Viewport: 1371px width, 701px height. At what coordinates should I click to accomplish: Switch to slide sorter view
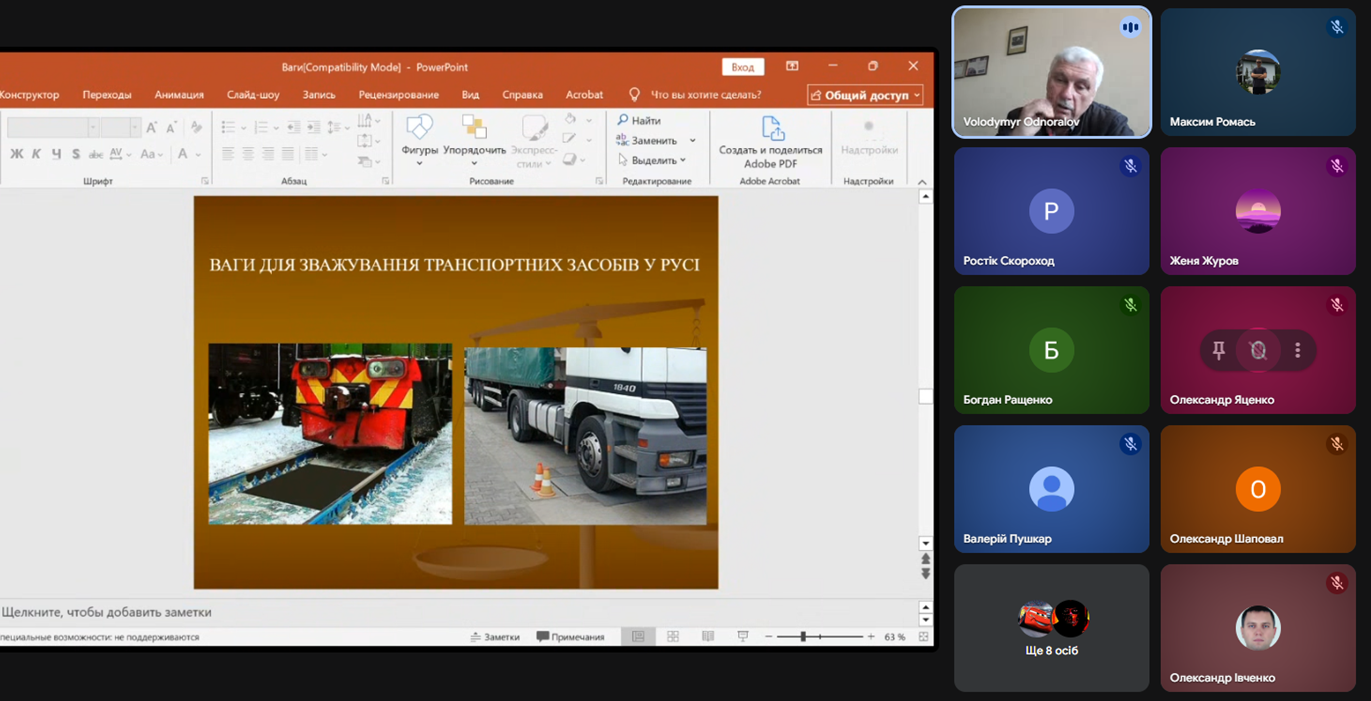point(673,637)
